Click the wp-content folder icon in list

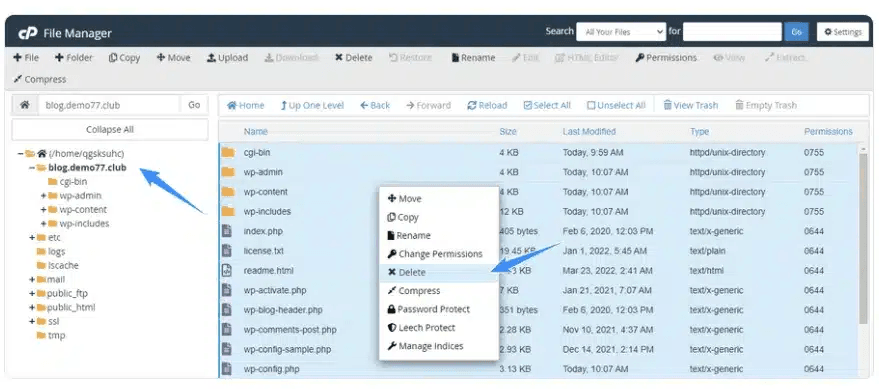228,192
